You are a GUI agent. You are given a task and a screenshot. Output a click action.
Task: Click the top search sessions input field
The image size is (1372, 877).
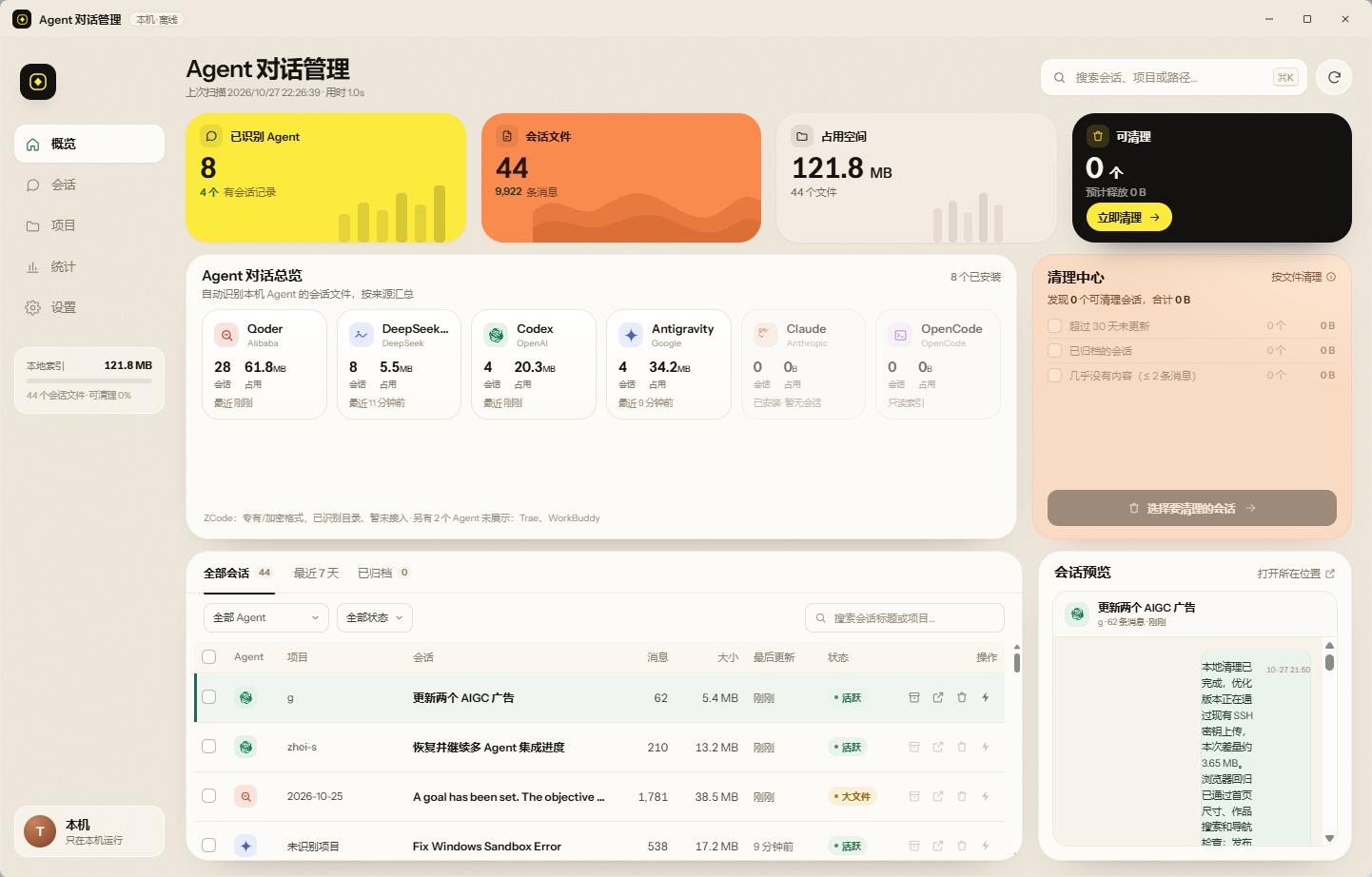pos(1174,77)
